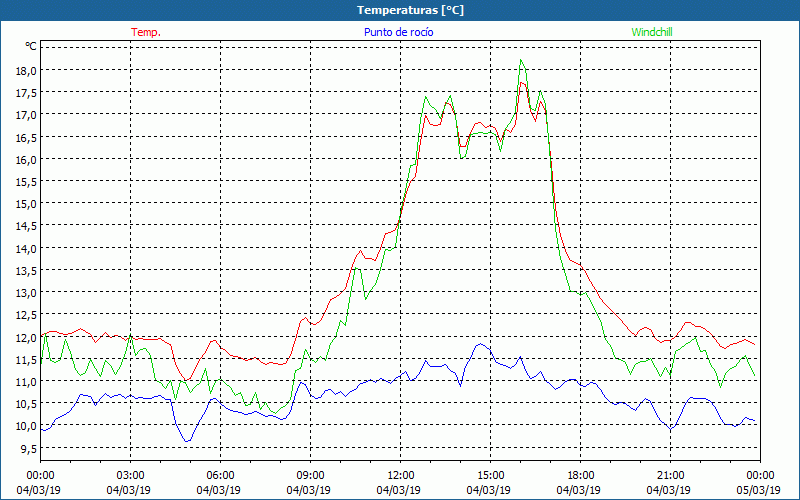The image size is (800, 500).
Task: Click the 18,0 y-axis value
Action: click(x=26, y=70)
